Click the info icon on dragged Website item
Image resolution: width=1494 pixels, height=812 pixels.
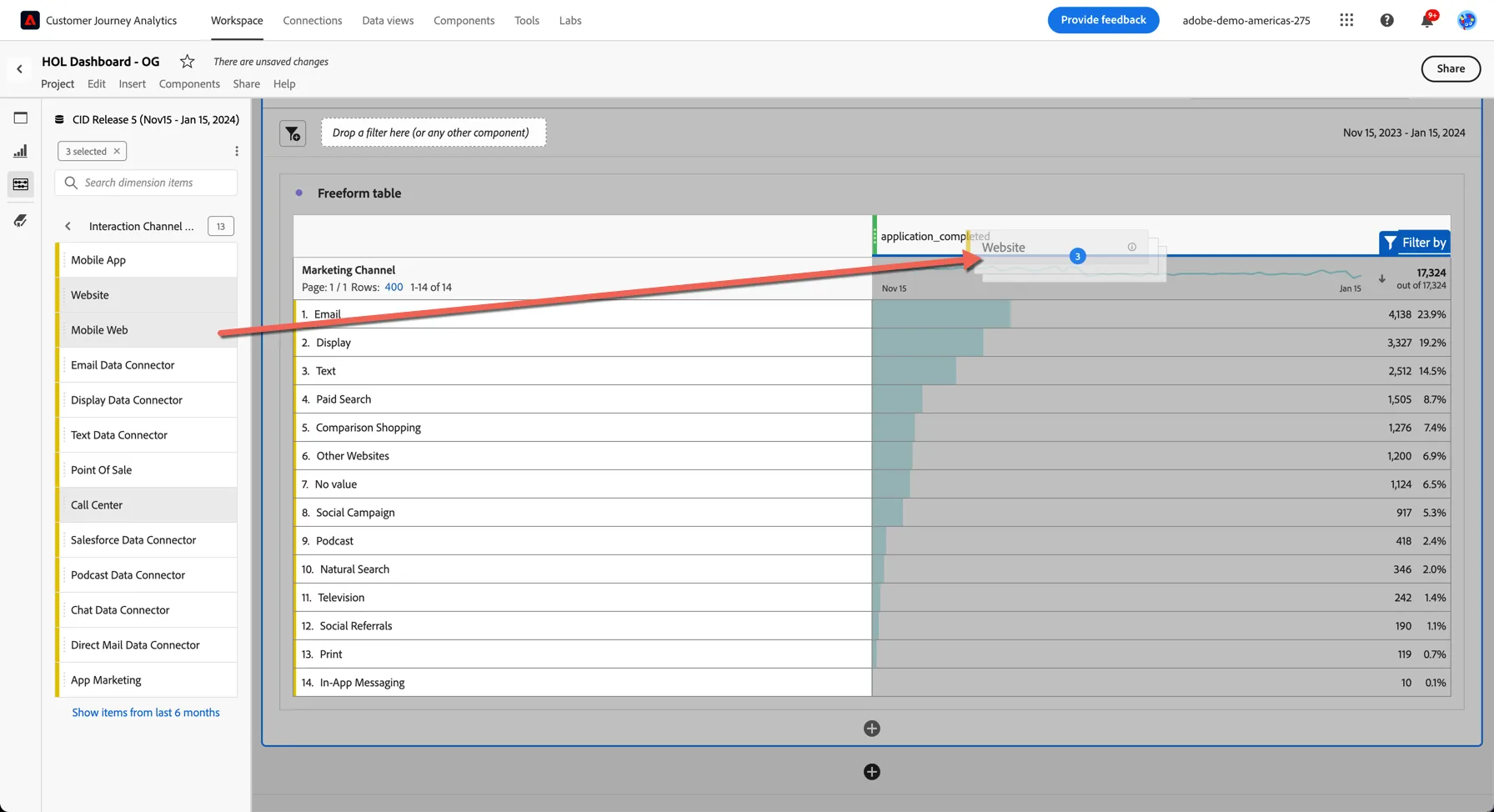[1131, 247]
